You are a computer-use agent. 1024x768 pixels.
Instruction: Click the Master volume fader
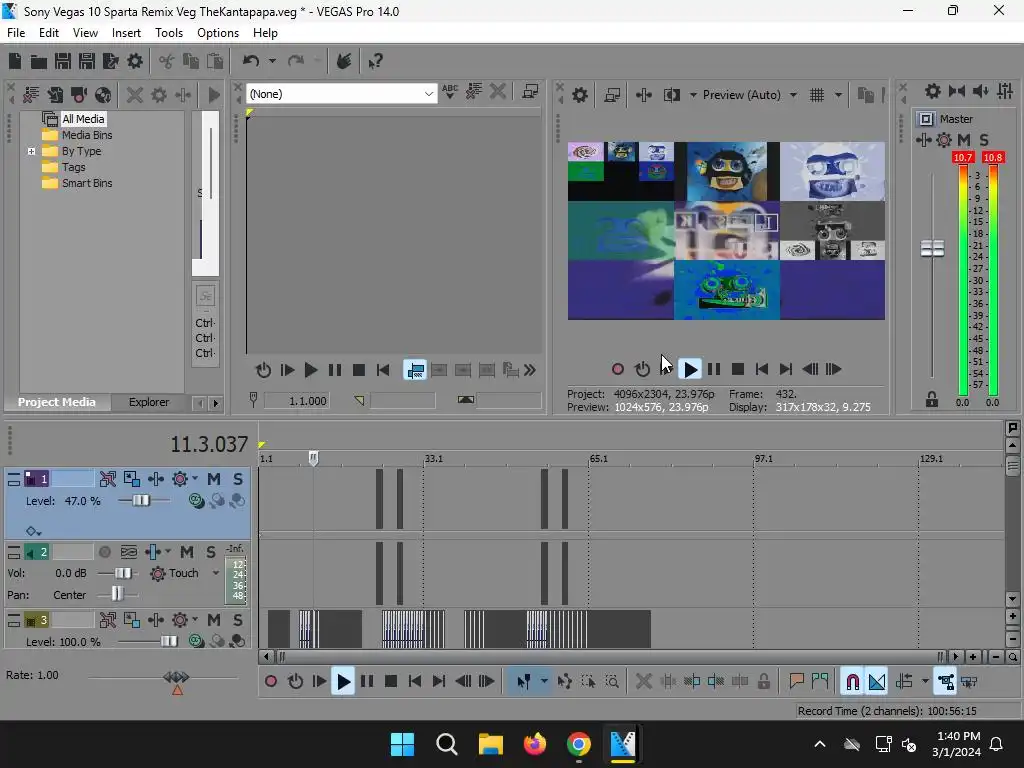click(932, 249)
